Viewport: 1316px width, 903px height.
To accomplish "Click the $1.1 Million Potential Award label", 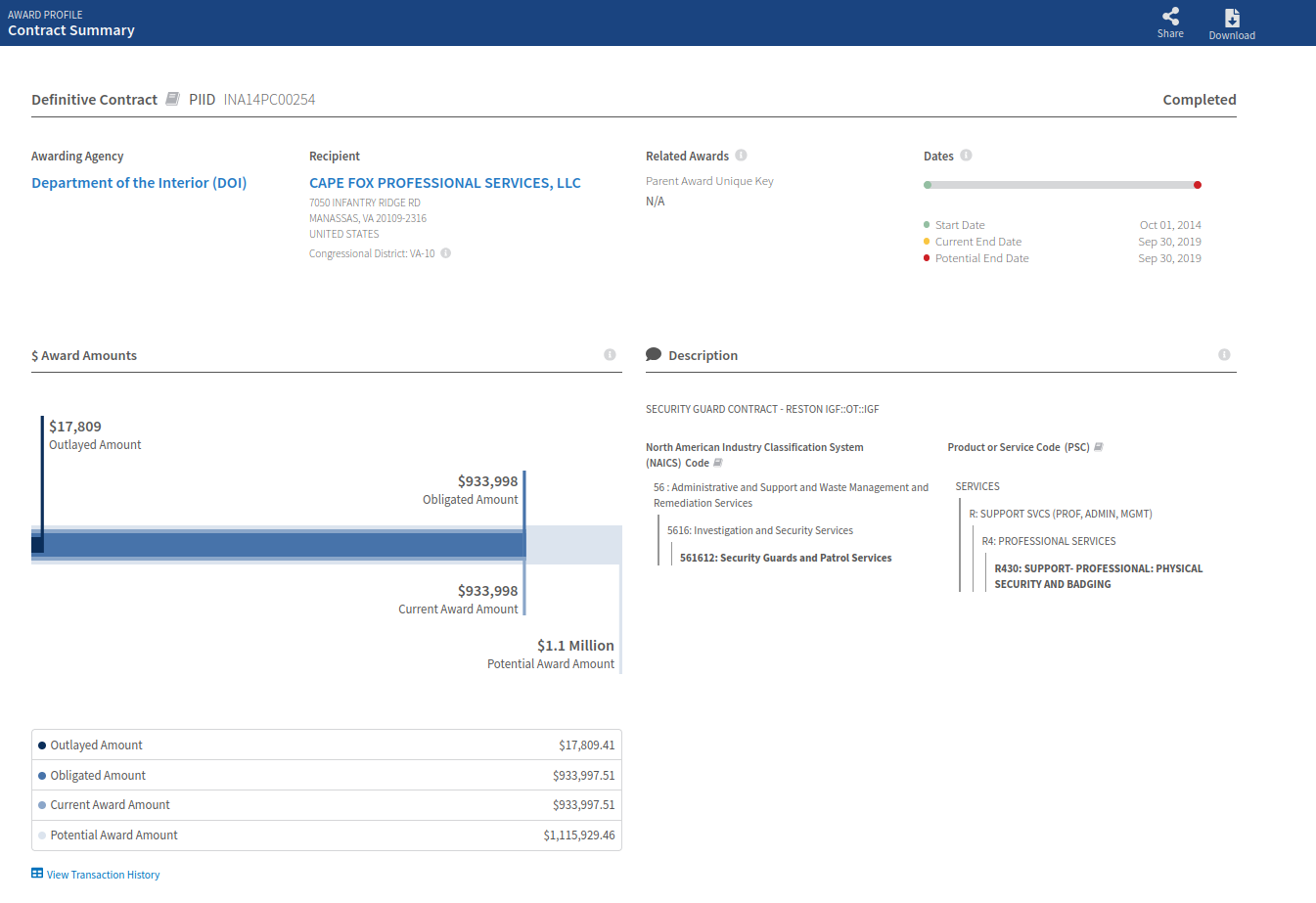I will click(x=551, y=655).
